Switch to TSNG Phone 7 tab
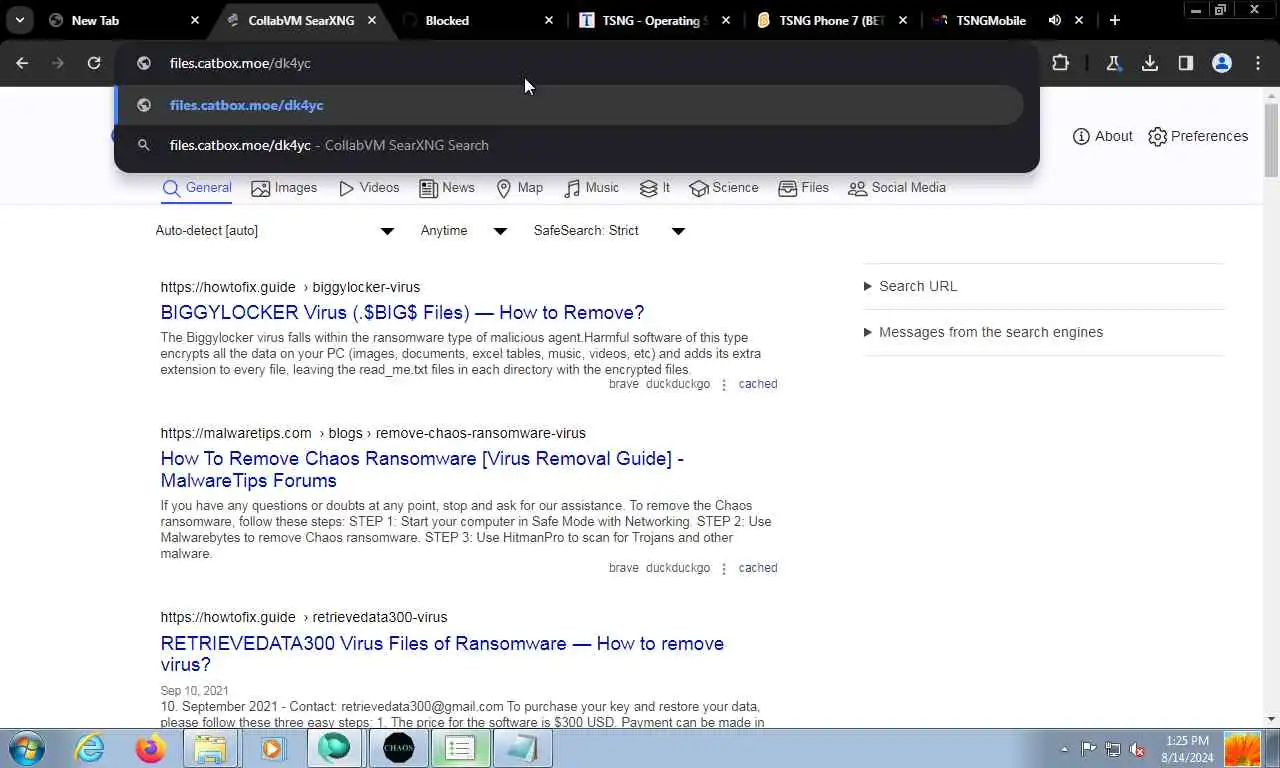The image size is (1280, 768). click(831, 20)
